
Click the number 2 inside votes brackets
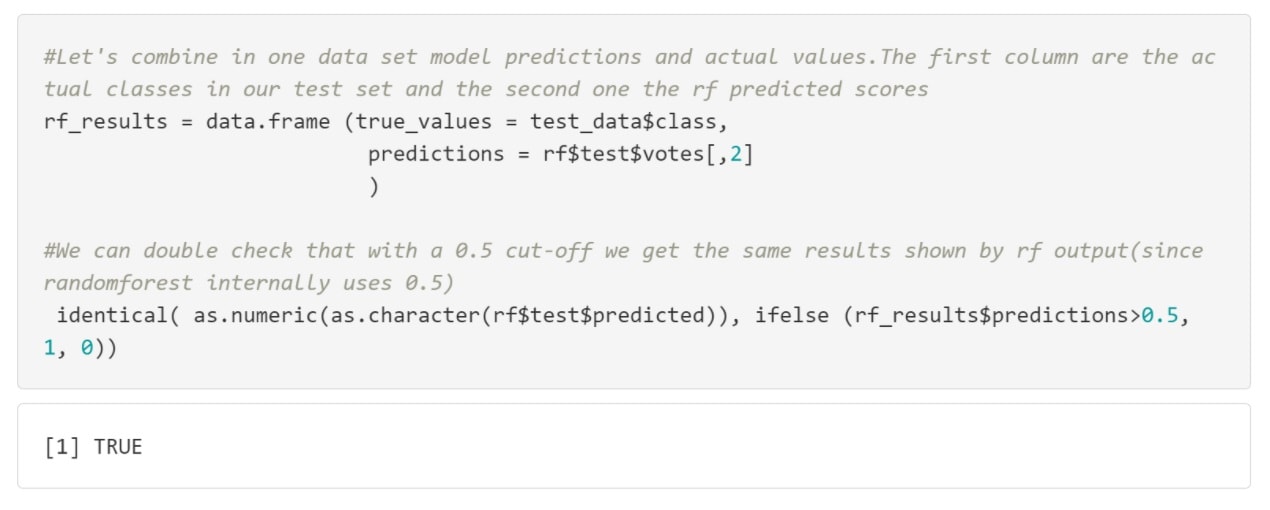click(x=735, y=154)
